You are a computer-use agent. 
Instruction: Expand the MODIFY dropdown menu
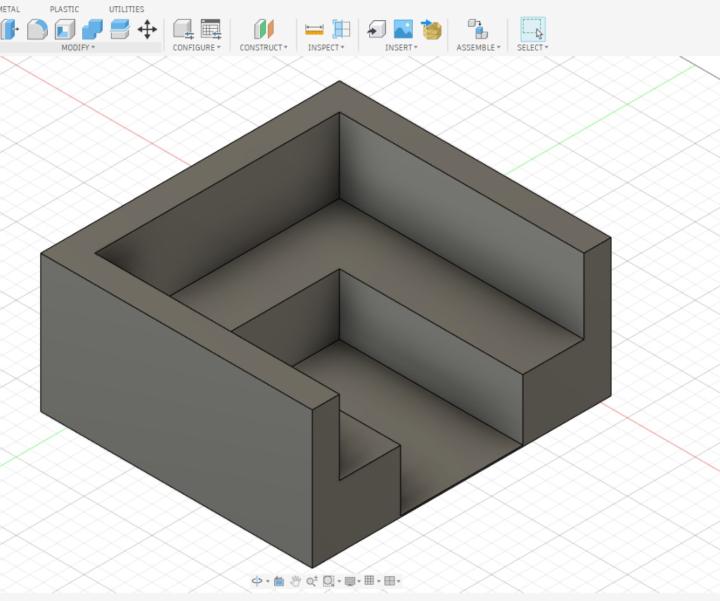78,47
